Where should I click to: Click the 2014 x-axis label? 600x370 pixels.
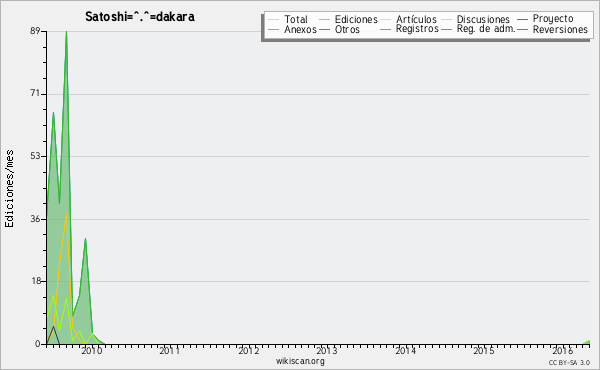click(x=406, y=350)
